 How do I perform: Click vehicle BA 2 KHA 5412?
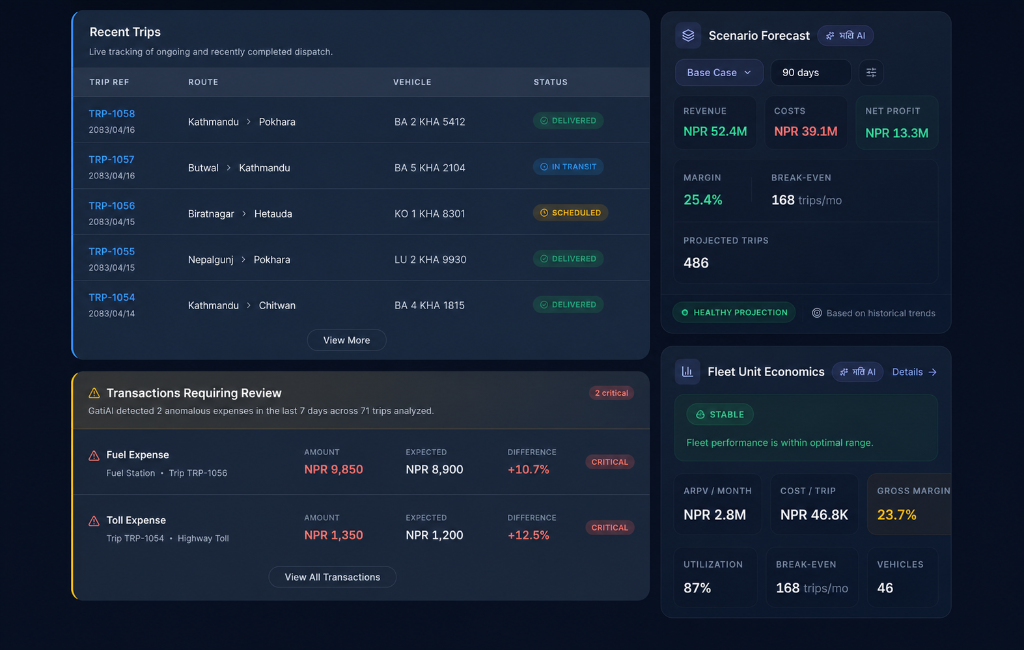pyautogui.click(x=430, y=122)
